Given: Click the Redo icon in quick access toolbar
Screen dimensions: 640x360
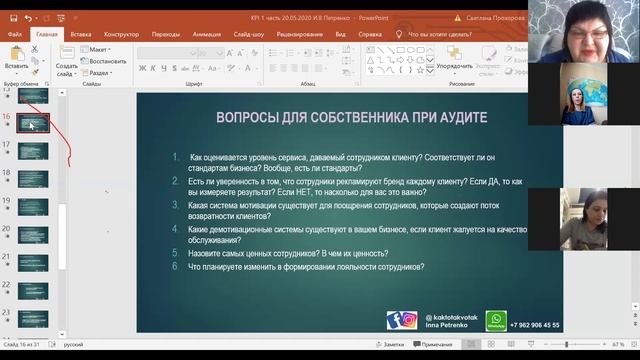Looking at the screenshot, I should (47, 18).
